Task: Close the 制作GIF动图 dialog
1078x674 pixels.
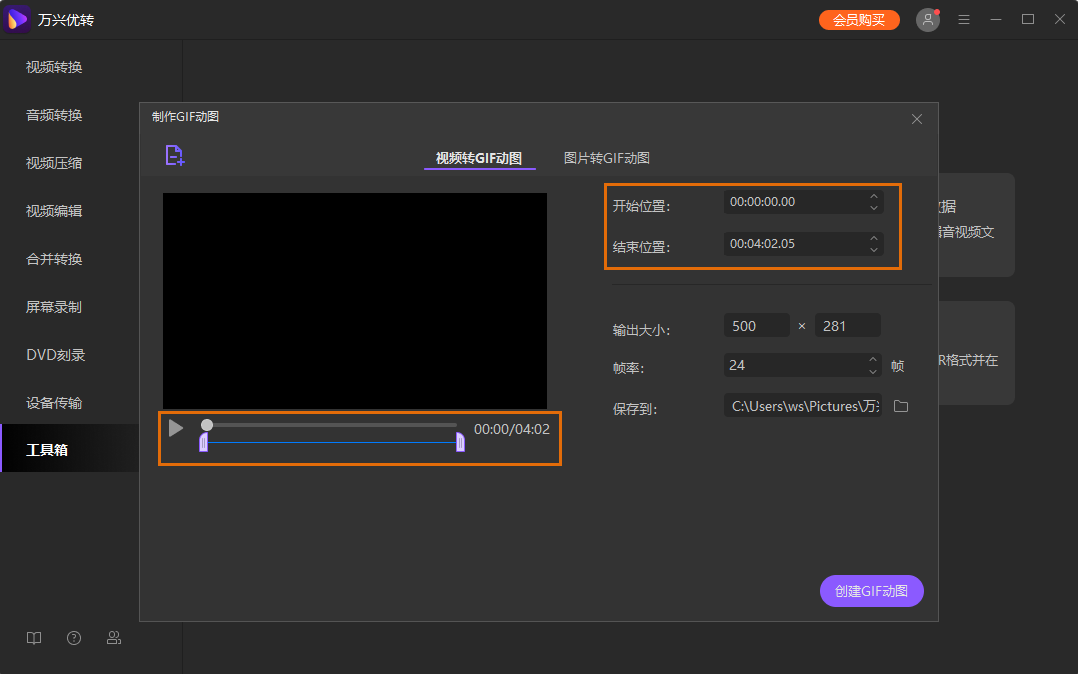Action: 916,119
